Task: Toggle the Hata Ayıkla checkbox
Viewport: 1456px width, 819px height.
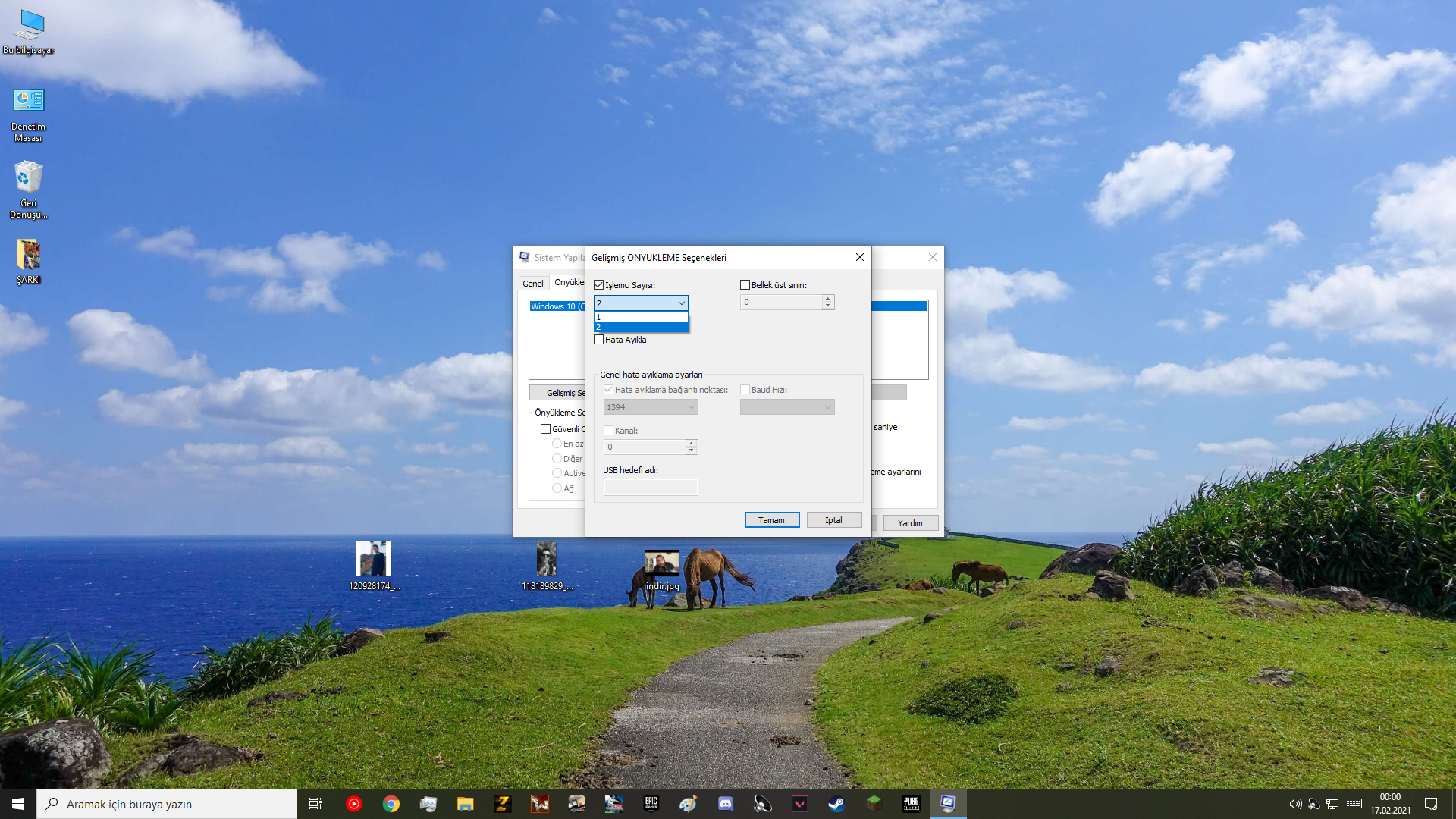Action: click(x=599, y=340)
